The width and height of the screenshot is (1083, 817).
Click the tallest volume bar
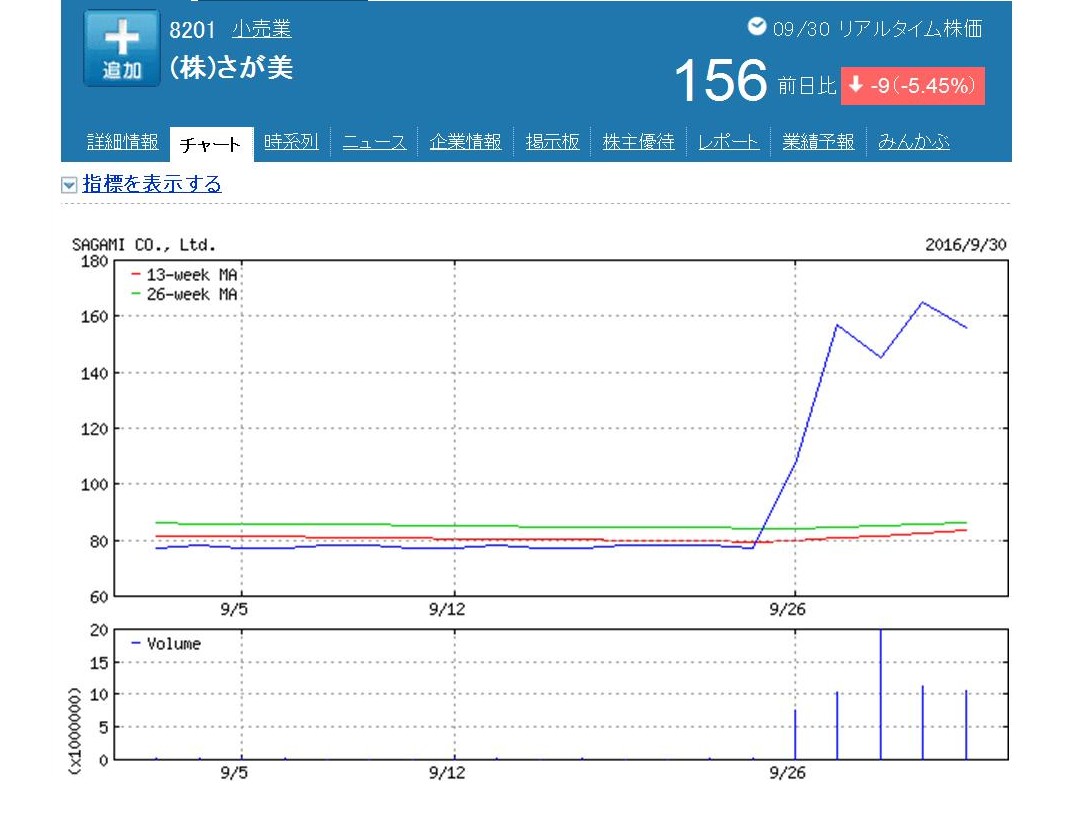pyautogui.click(x=881, y=694)
